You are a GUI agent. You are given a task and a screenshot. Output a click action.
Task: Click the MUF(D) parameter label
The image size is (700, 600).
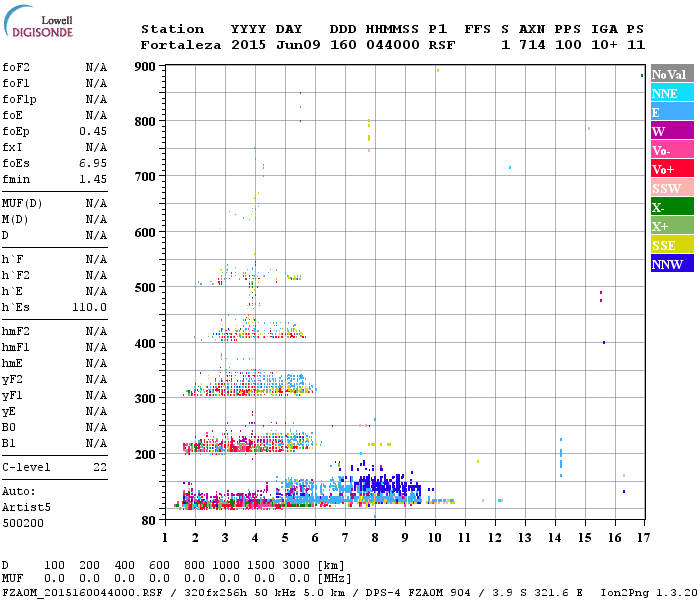tap(22, 204)
